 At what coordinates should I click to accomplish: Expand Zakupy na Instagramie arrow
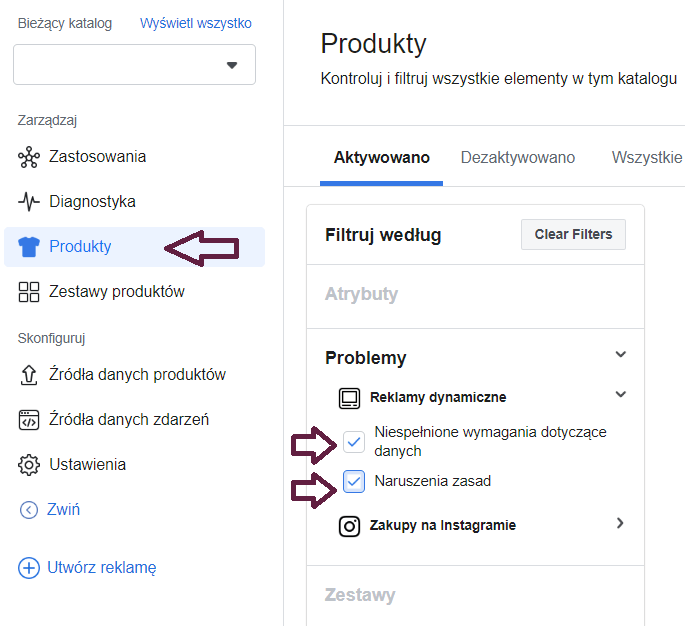[620, 523]
